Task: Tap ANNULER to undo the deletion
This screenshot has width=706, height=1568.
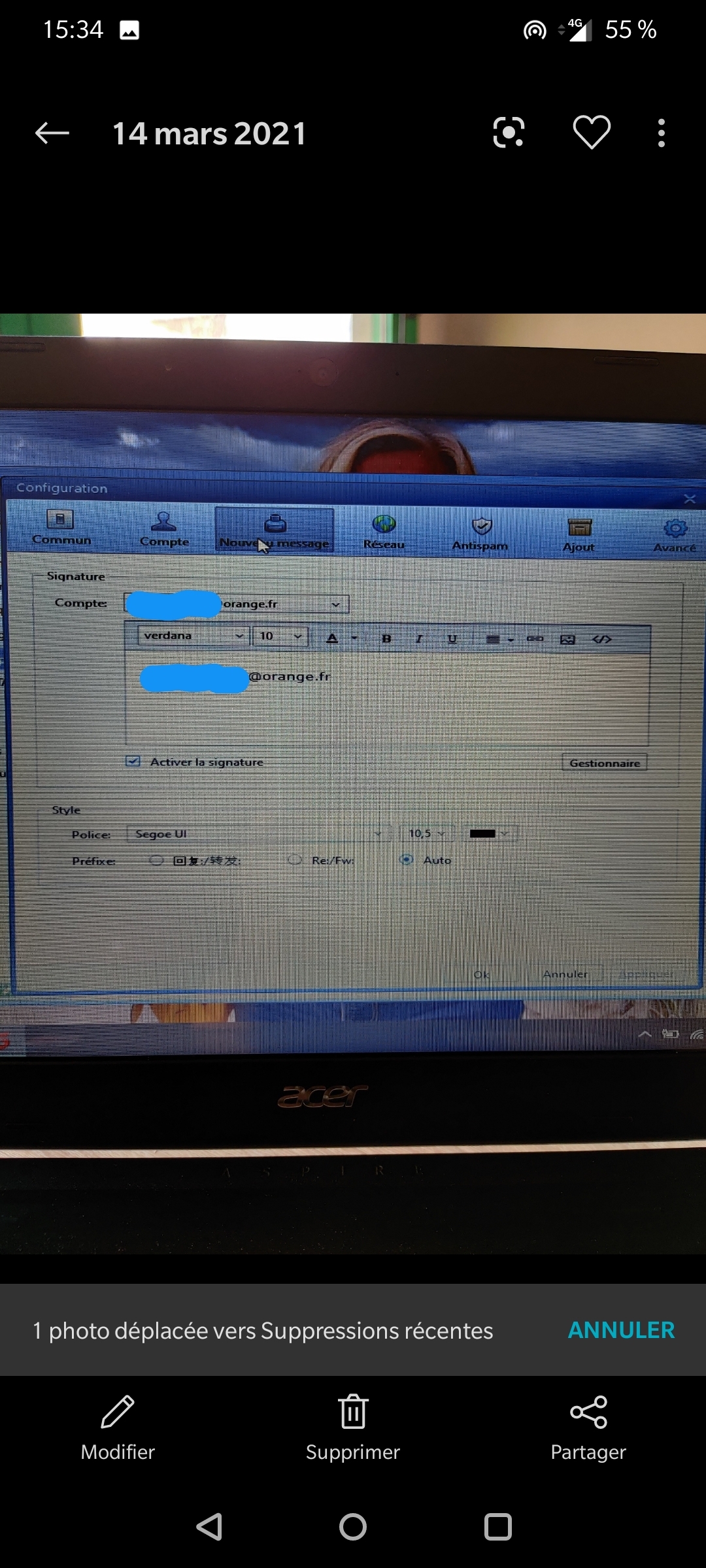Action: pyautogui.click(x=621, y=1330)
